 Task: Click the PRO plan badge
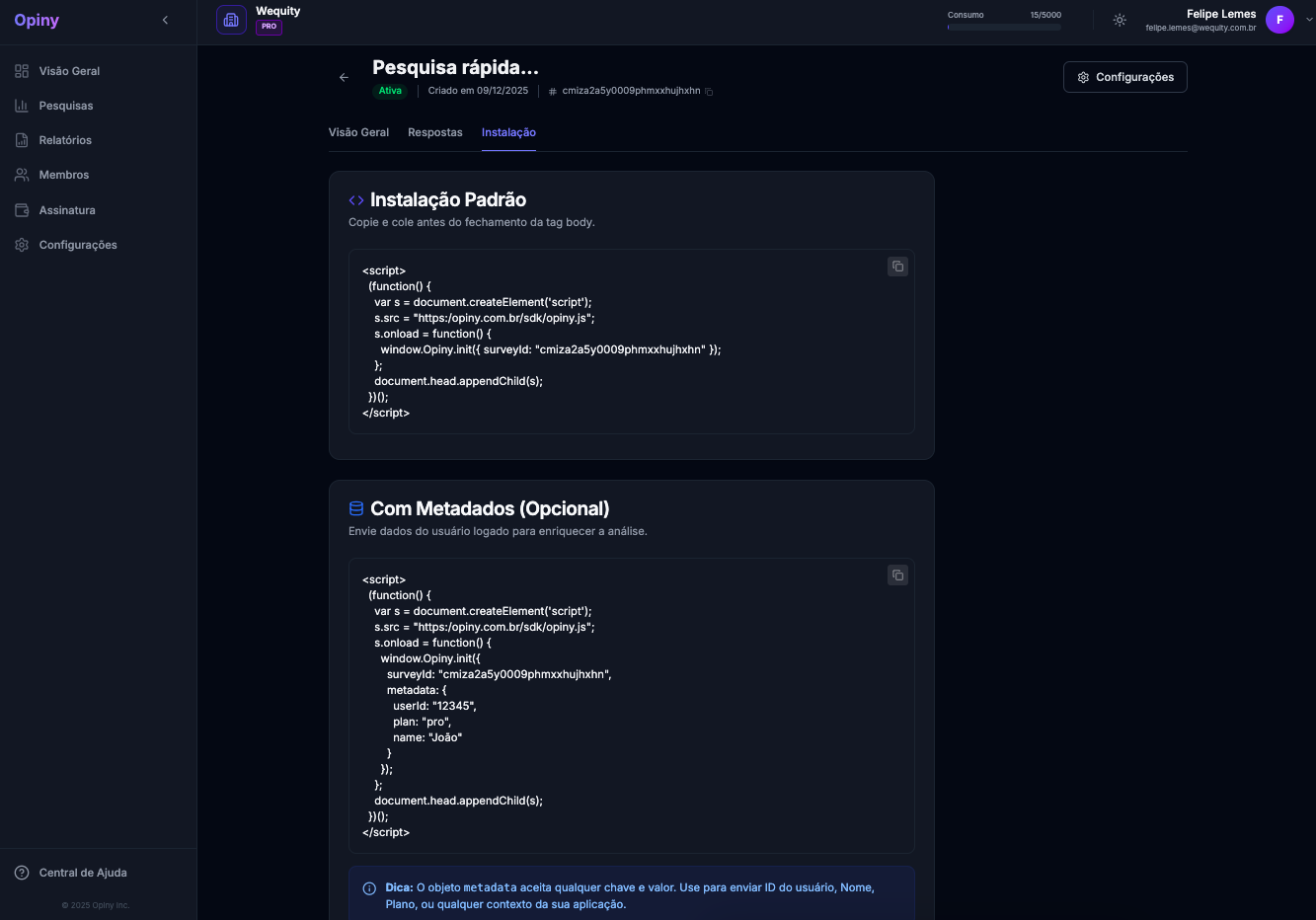pos(269,27)
